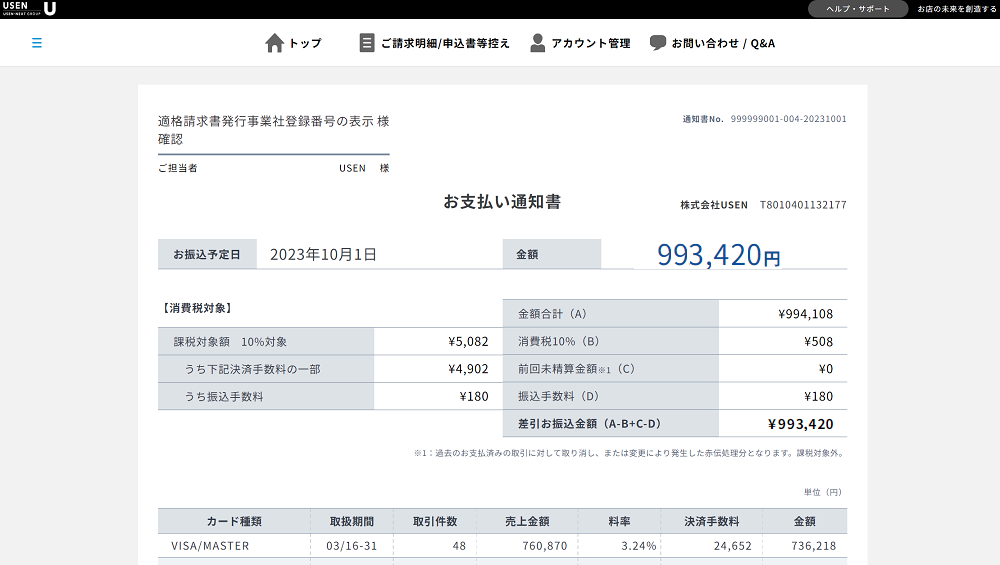Select お問い合わせ / Q&A text link
The image size is (1000, 565).
coord(723,43)
